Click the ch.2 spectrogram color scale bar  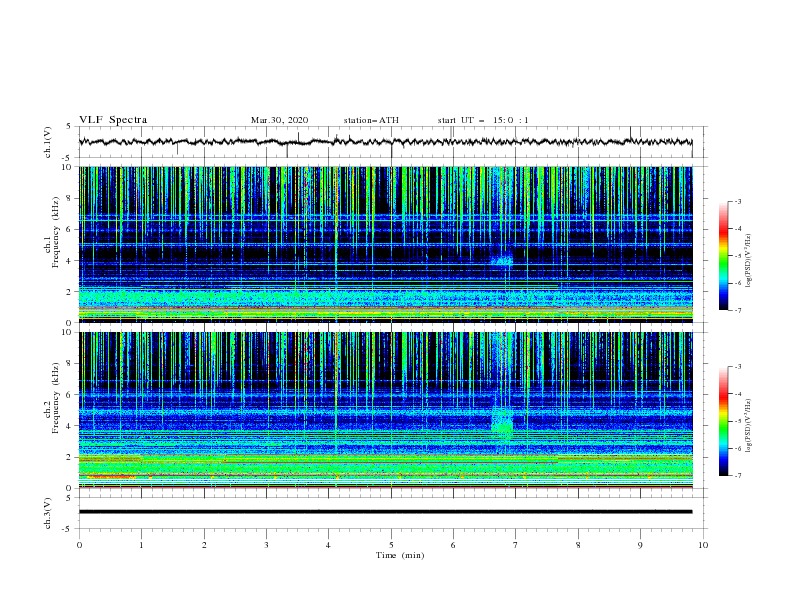click(x=724, y=421)
